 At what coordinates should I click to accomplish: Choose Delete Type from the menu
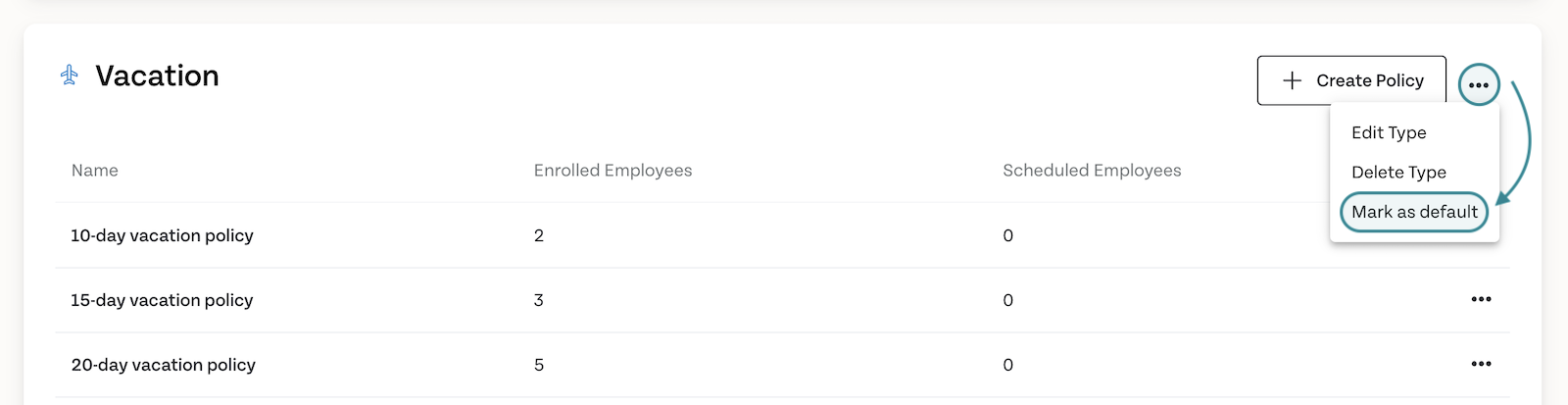tap(1398, 172)
